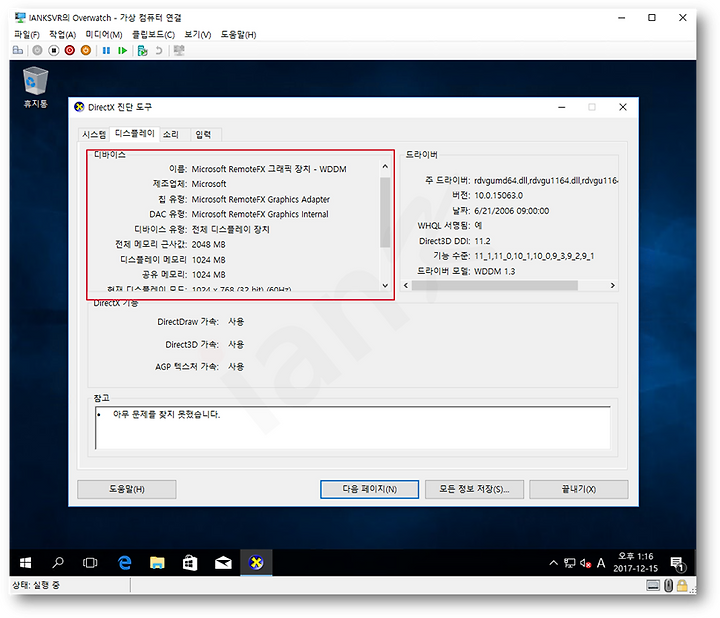The width and height of the screenshot is (720, 618).
Task: Show hidden tray icons with the chevron
Action: (x=554, y=563)
